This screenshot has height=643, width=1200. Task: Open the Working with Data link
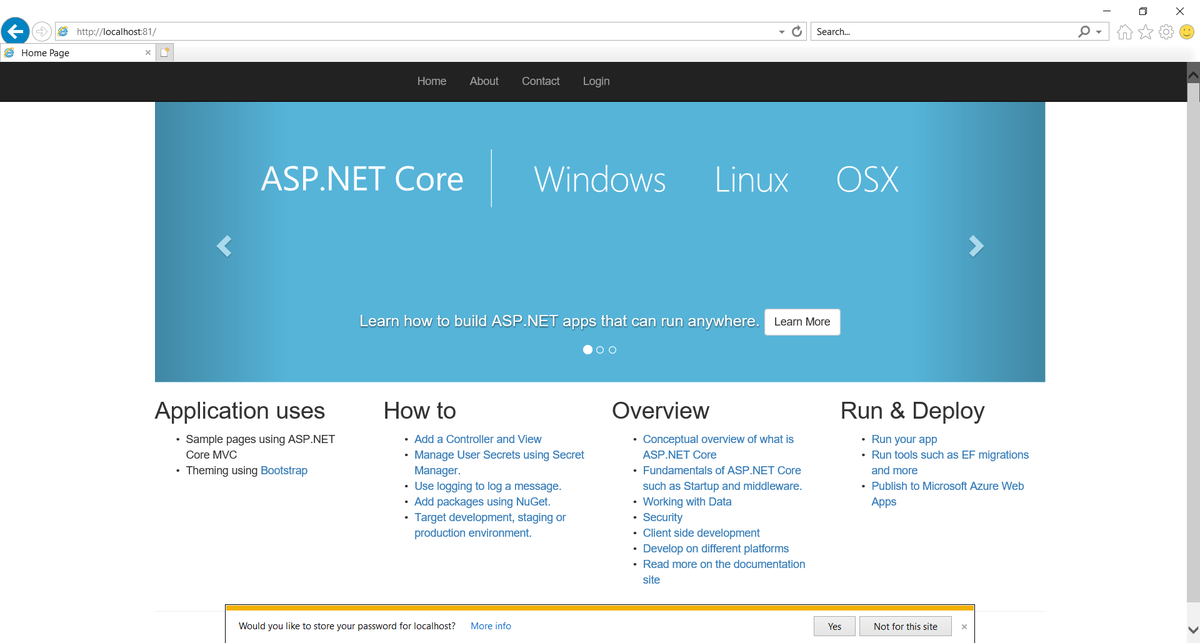click(x=687, y=502)
